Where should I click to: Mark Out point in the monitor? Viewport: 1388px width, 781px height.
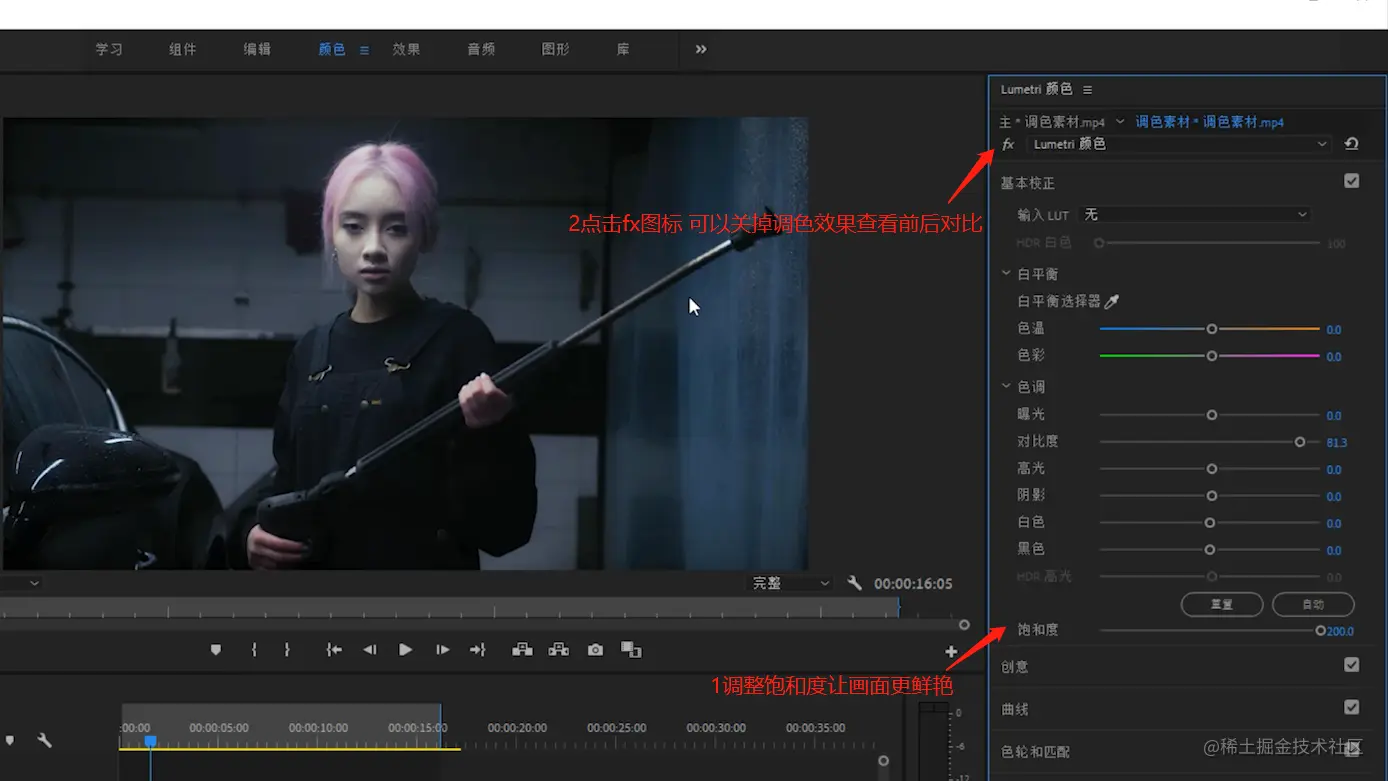(x=287, y=650)
